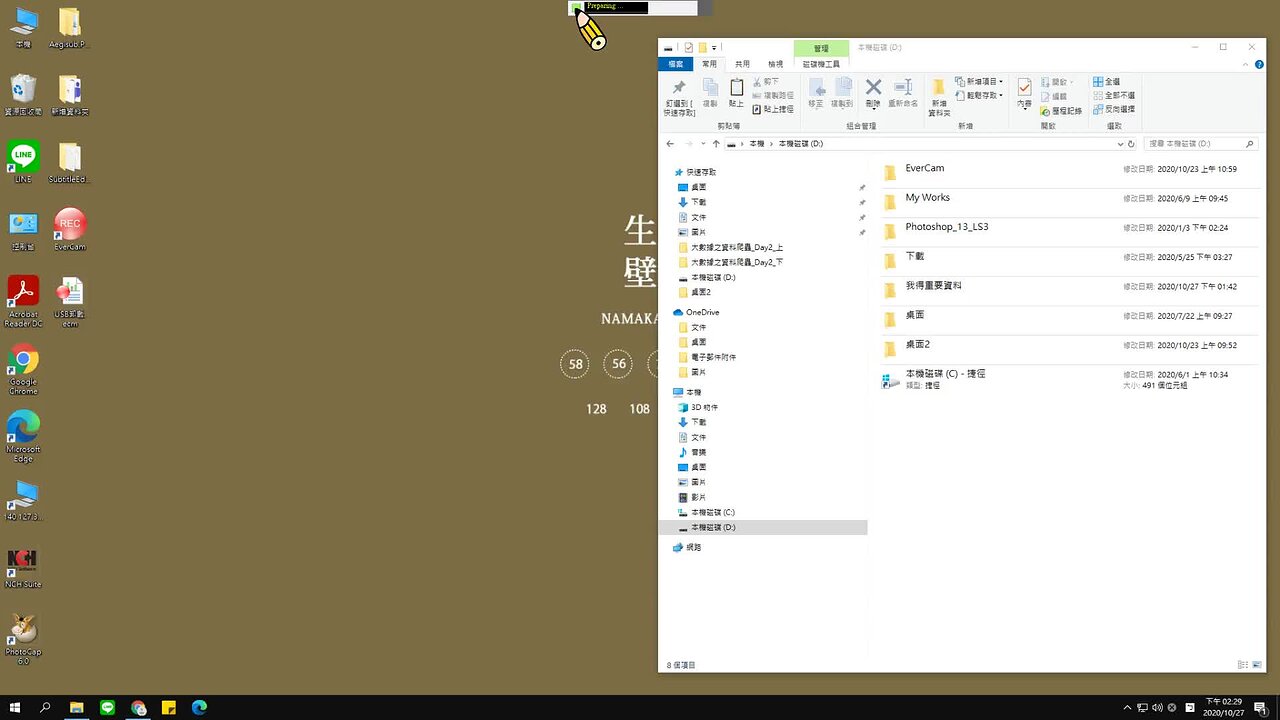The height and width of the screenshot is (720, 1280).
Task: Select the NCH Suite desktop icon
Action: tap(23, 568)
